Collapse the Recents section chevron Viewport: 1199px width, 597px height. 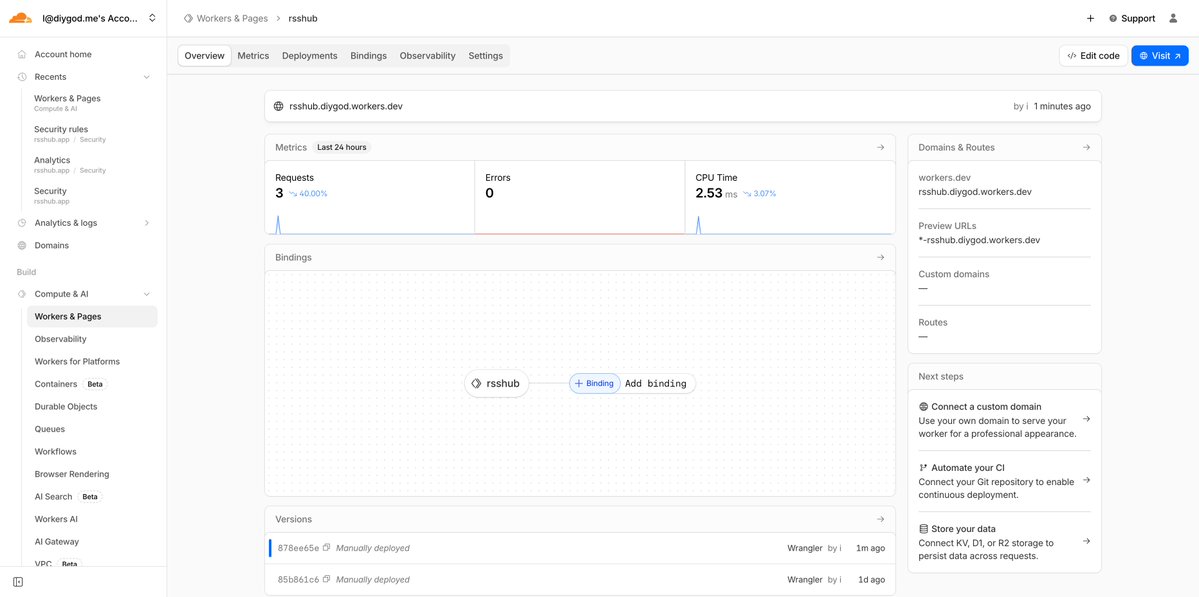(147, 76)
